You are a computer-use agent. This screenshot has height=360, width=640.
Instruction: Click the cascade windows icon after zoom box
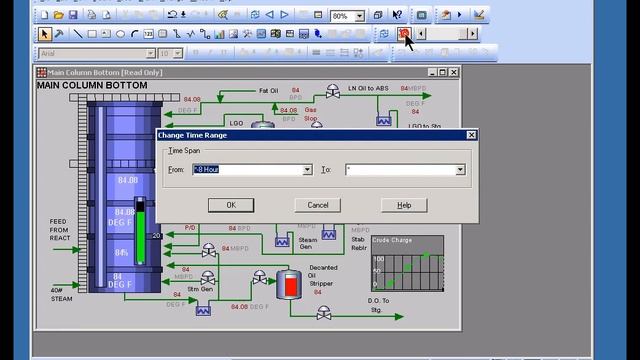click(378, 16)
